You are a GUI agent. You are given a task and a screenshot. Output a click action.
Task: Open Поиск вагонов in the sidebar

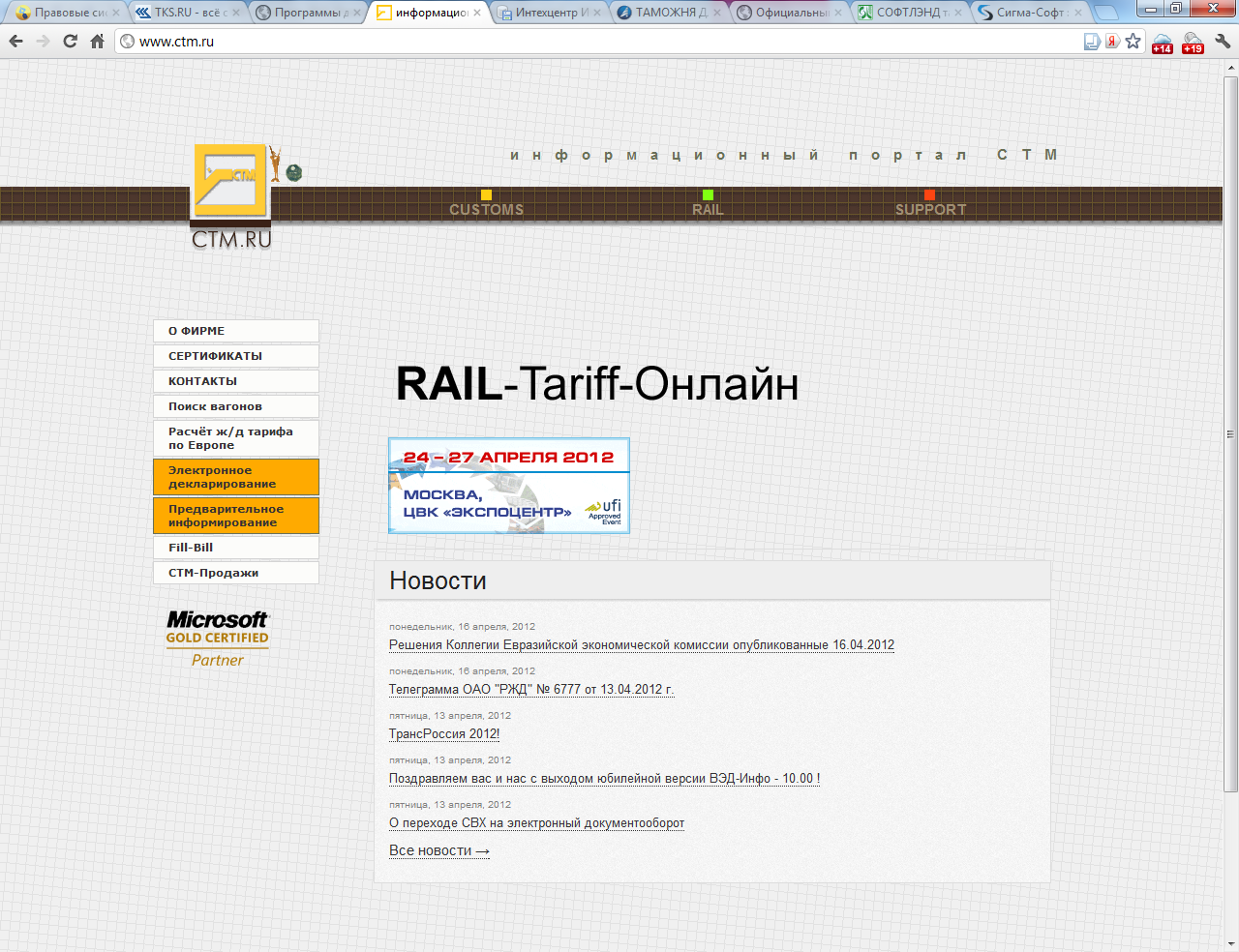point(236,406)
